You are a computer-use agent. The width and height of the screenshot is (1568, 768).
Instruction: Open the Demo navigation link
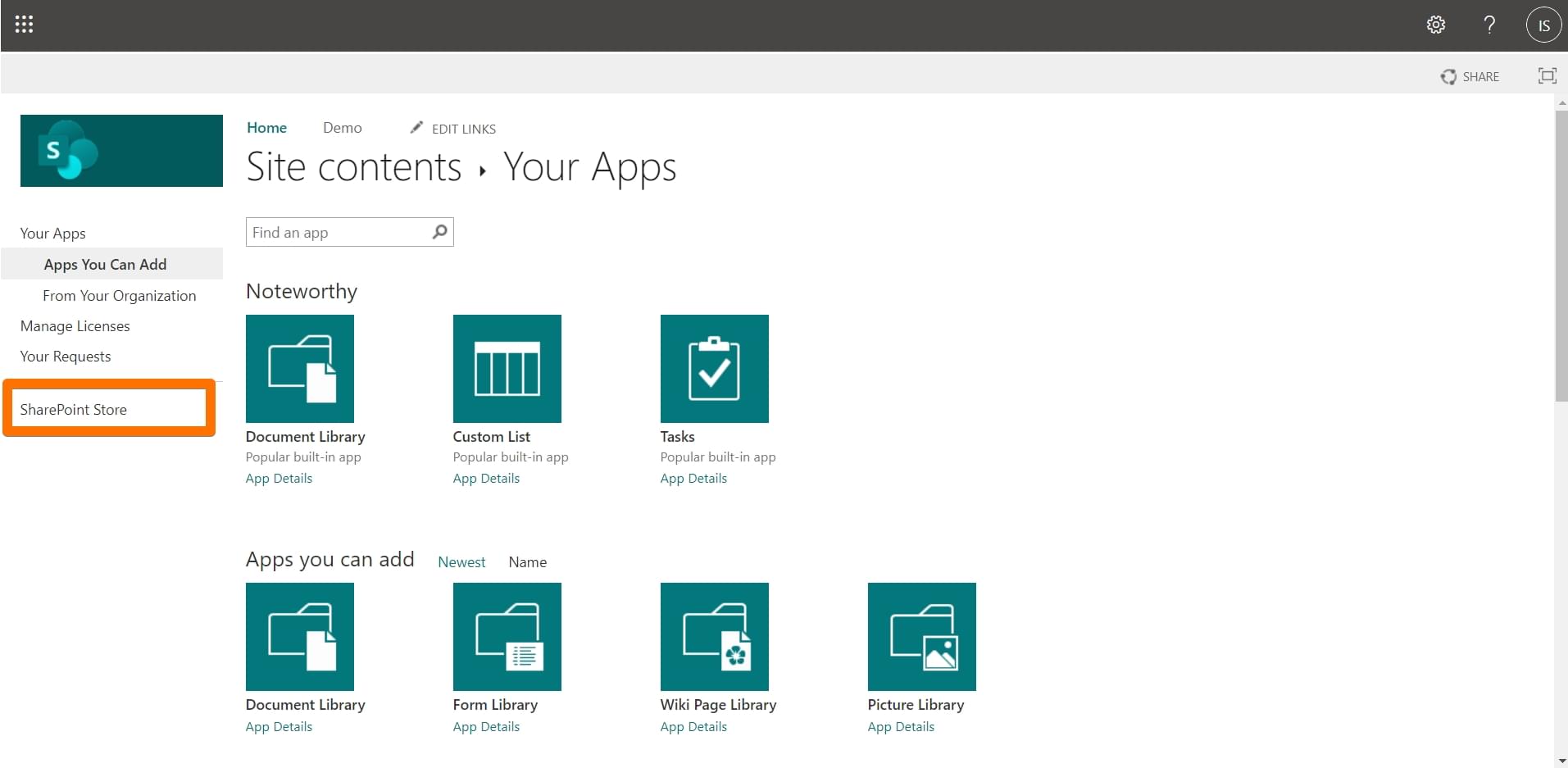342,128
